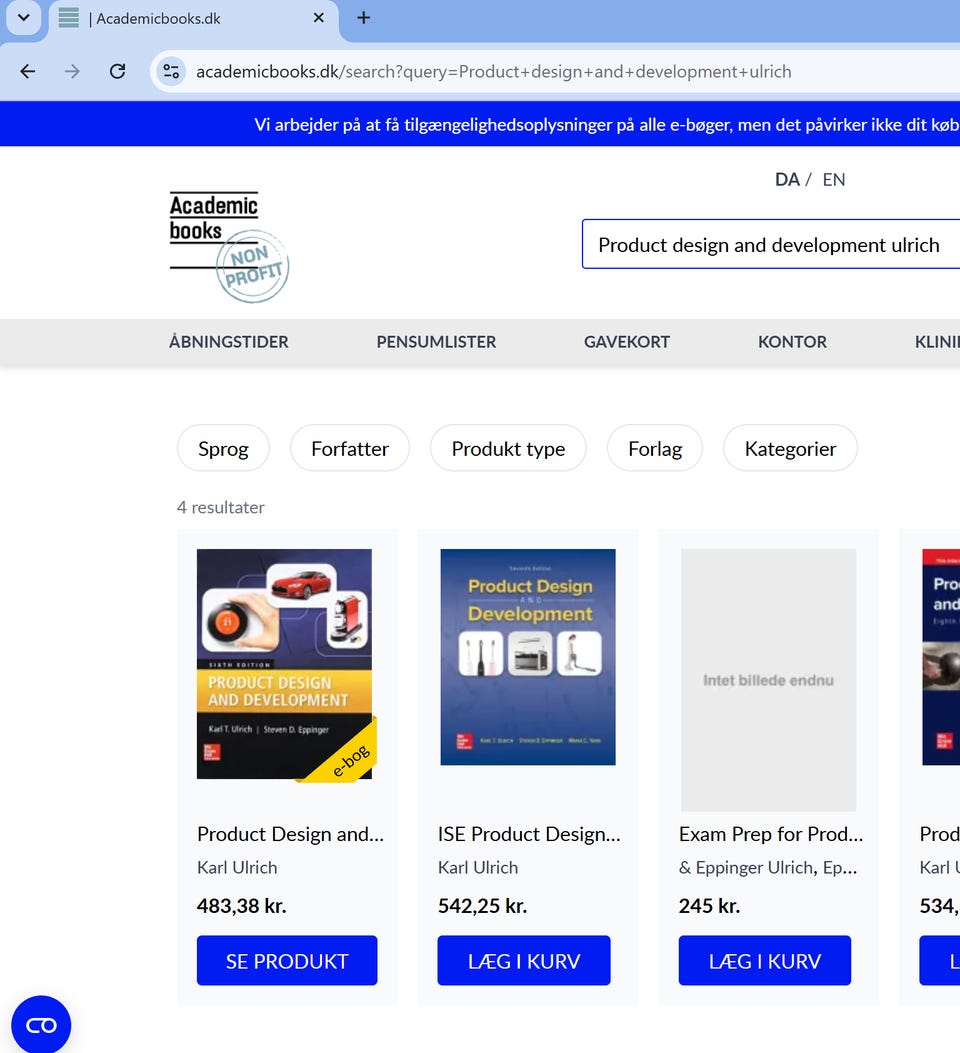Select the Academicbooks.dk browser tab

(x=192, y=19)
